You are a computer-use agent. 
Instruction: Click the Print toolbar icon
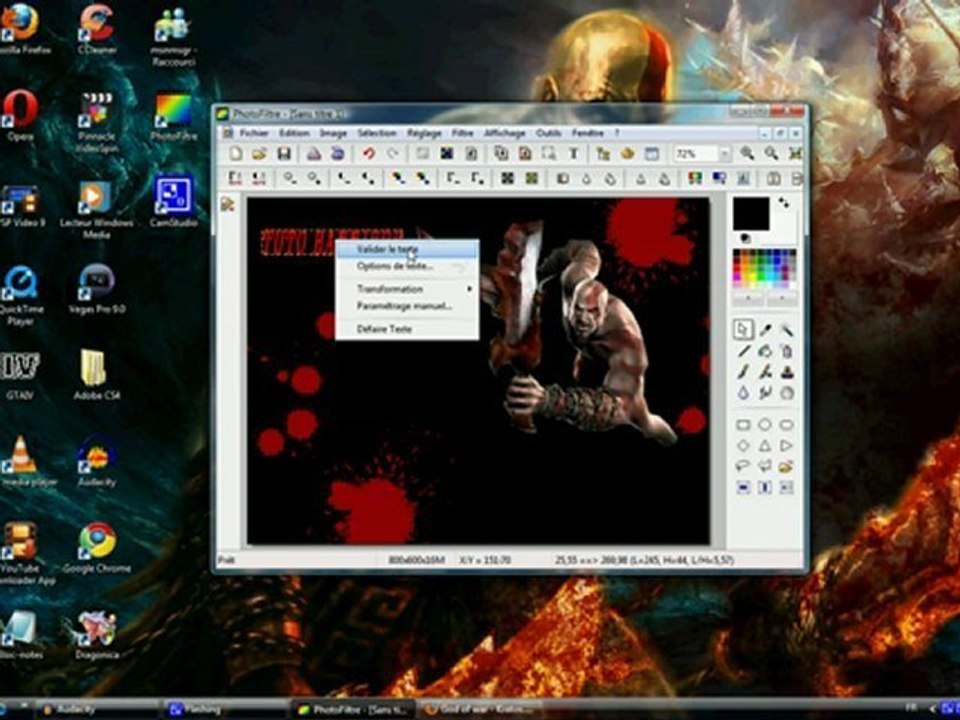pos(314,154)
